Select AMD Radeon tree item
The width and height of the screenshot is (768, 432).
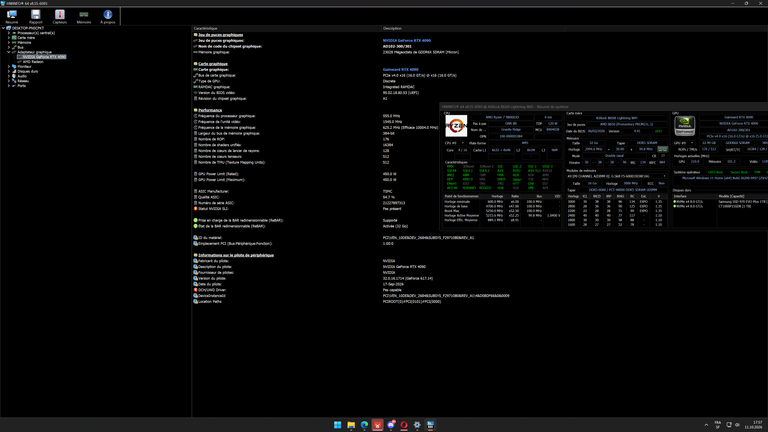(33, 62)
